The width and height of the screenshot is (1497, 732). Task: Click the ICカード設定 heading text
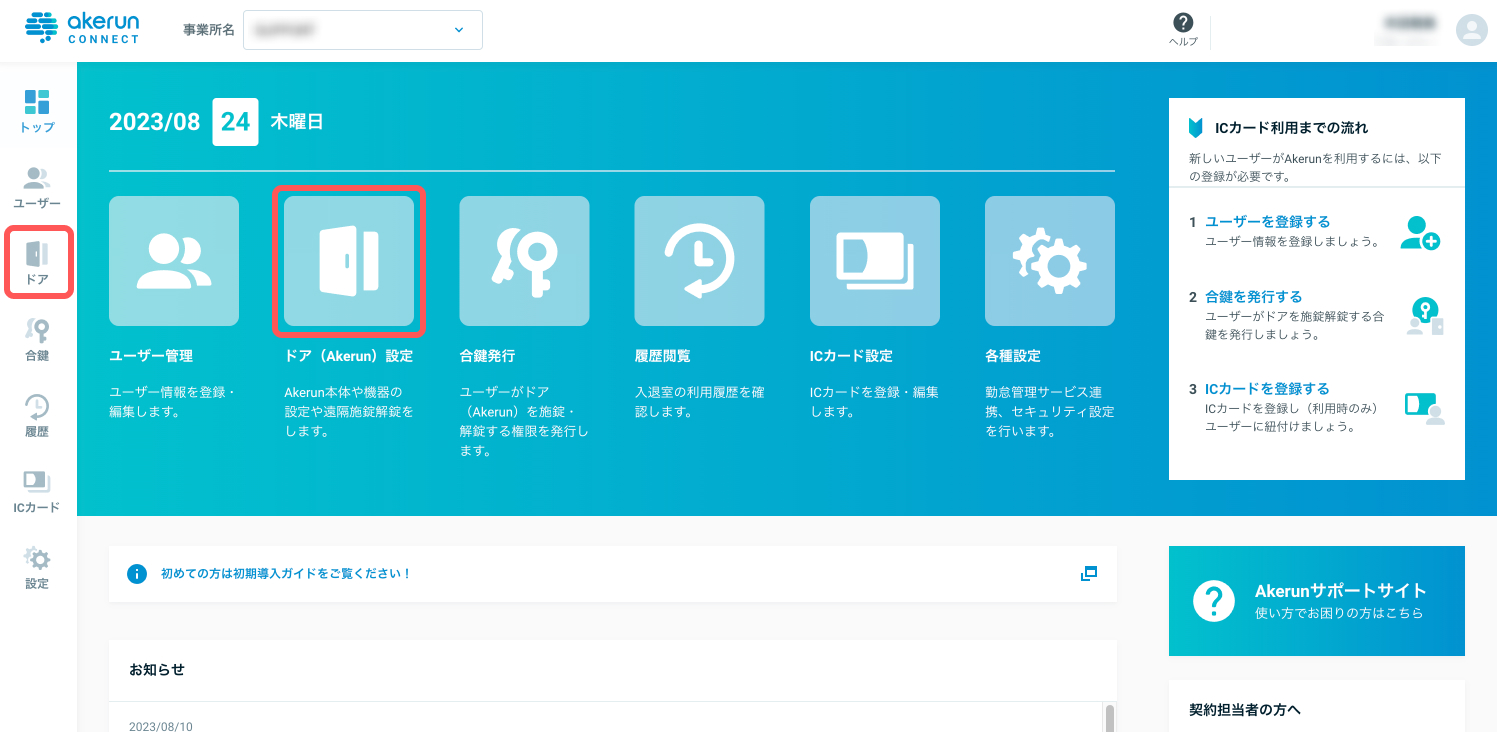pyautogui.click(x=851, y=356)
